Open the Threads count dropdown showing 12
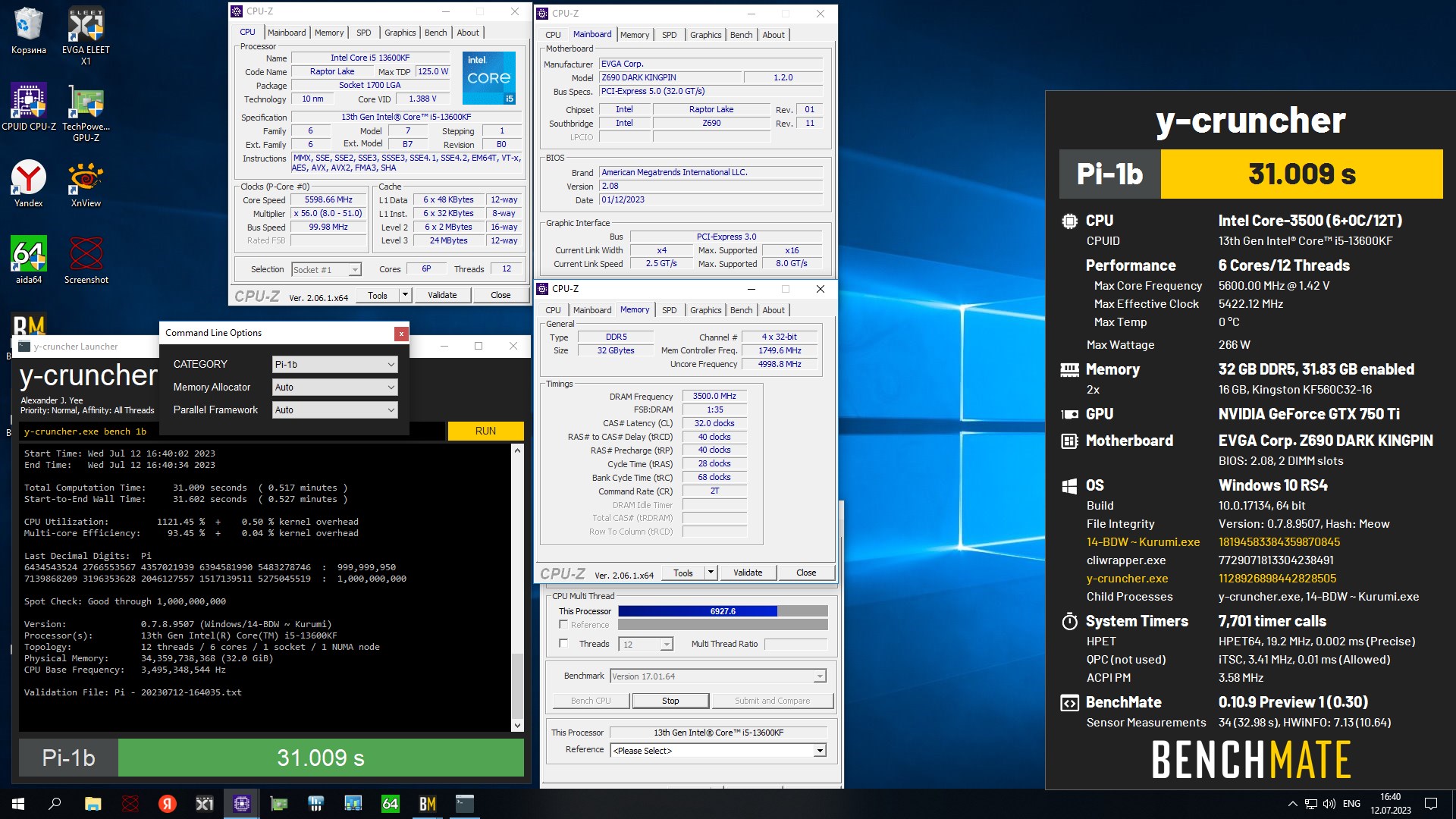This screenshot has width=1456, height=819. [x=646, y=644]
